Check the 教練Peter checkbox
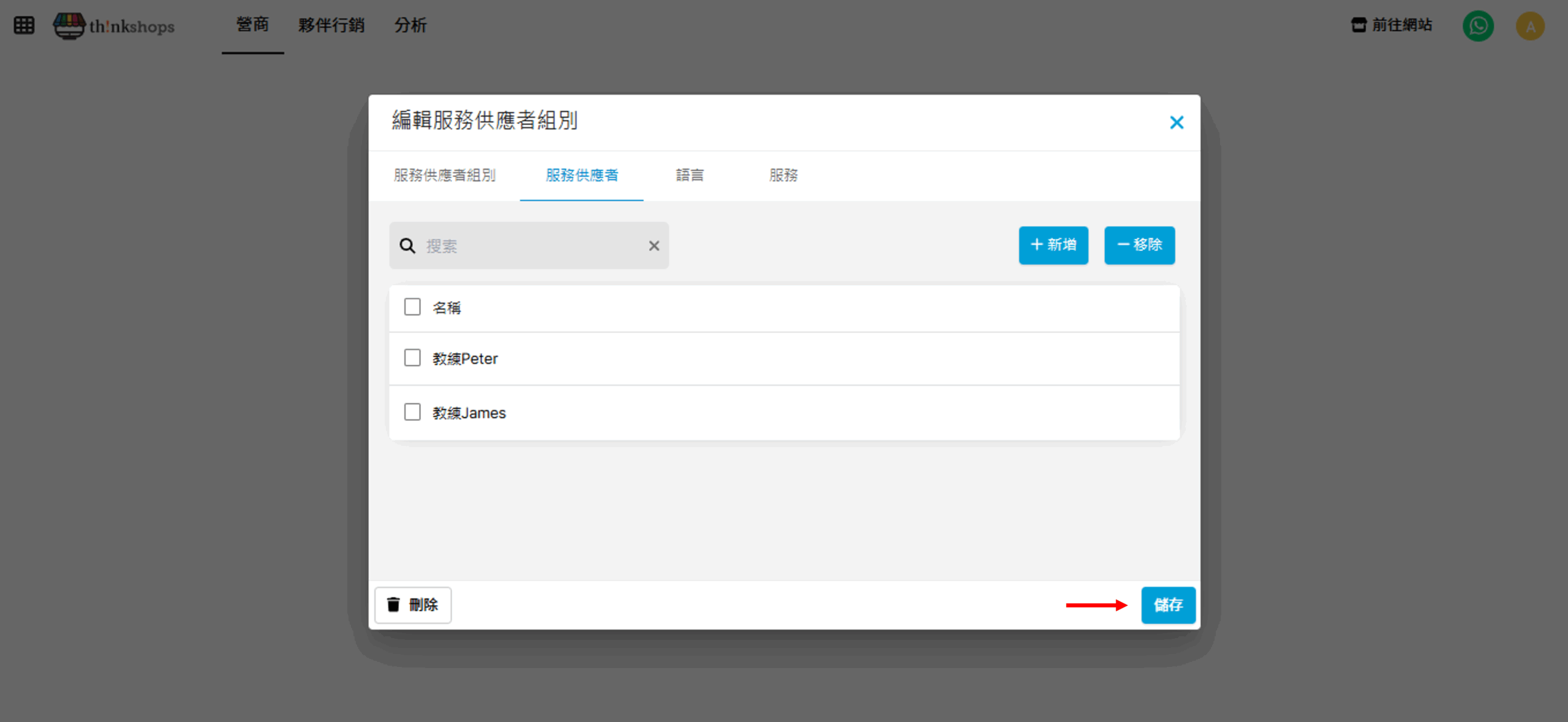1568x722 pixels. tap(412, 358)
